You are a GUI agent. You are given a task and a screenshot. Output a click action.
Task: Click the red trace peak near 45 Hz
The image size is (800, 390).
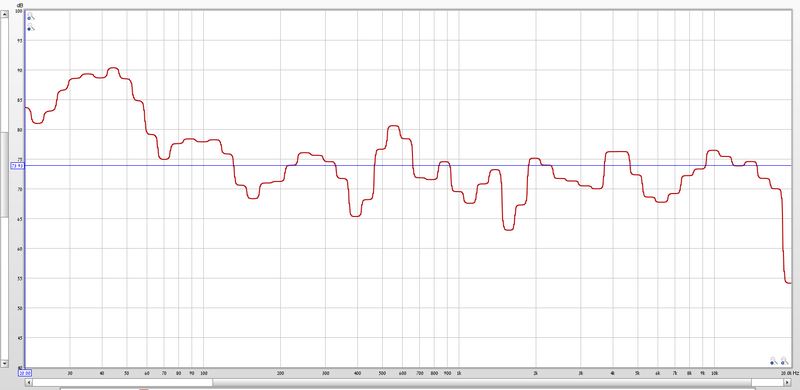point(113,68)
